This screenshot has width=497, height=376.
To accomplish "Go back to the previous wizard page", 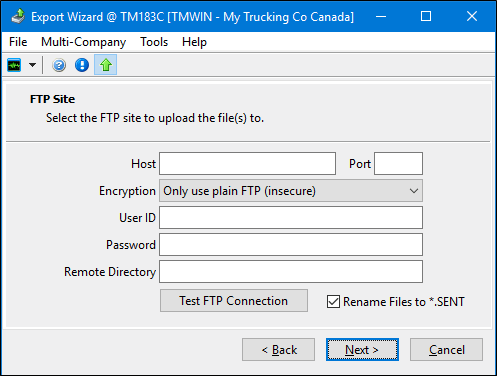I will (x=278, y=350).
